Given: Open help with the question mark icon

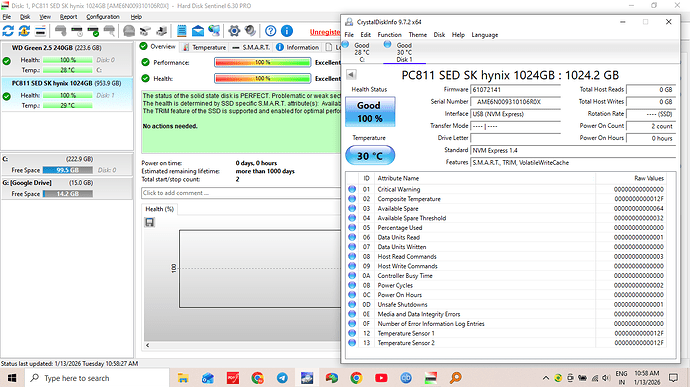Looking at the screenshot, I should coord(271,31).
